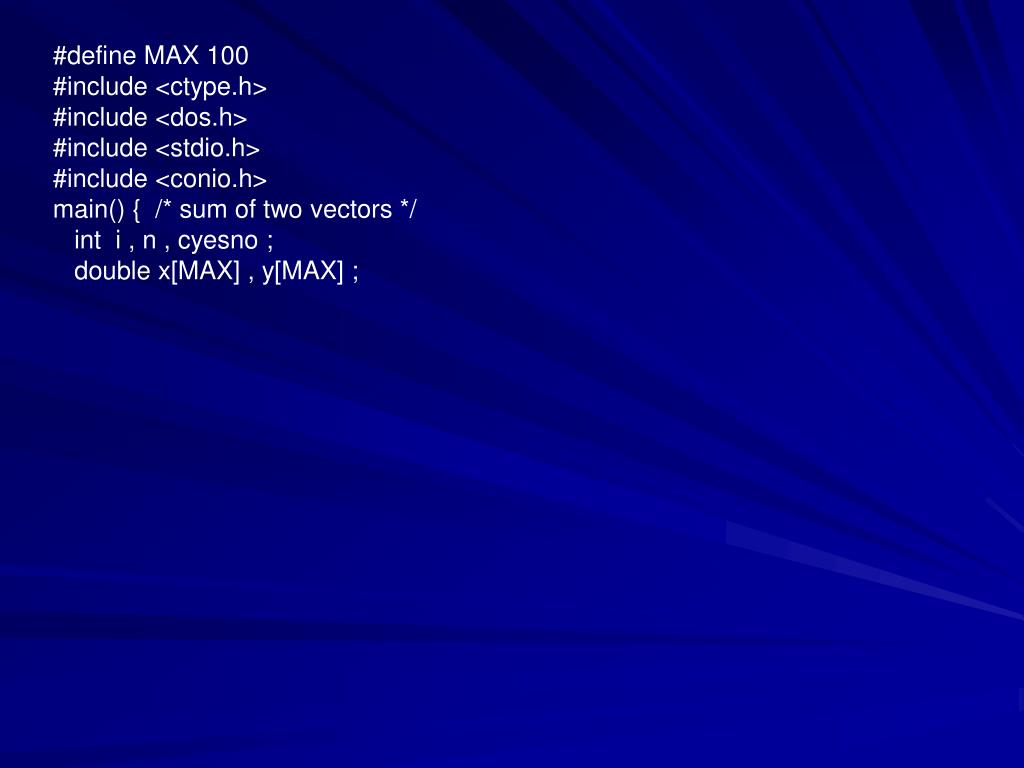
Task: Click the '#include' word before <conio.h>
Action: click(x=100, y=179)
